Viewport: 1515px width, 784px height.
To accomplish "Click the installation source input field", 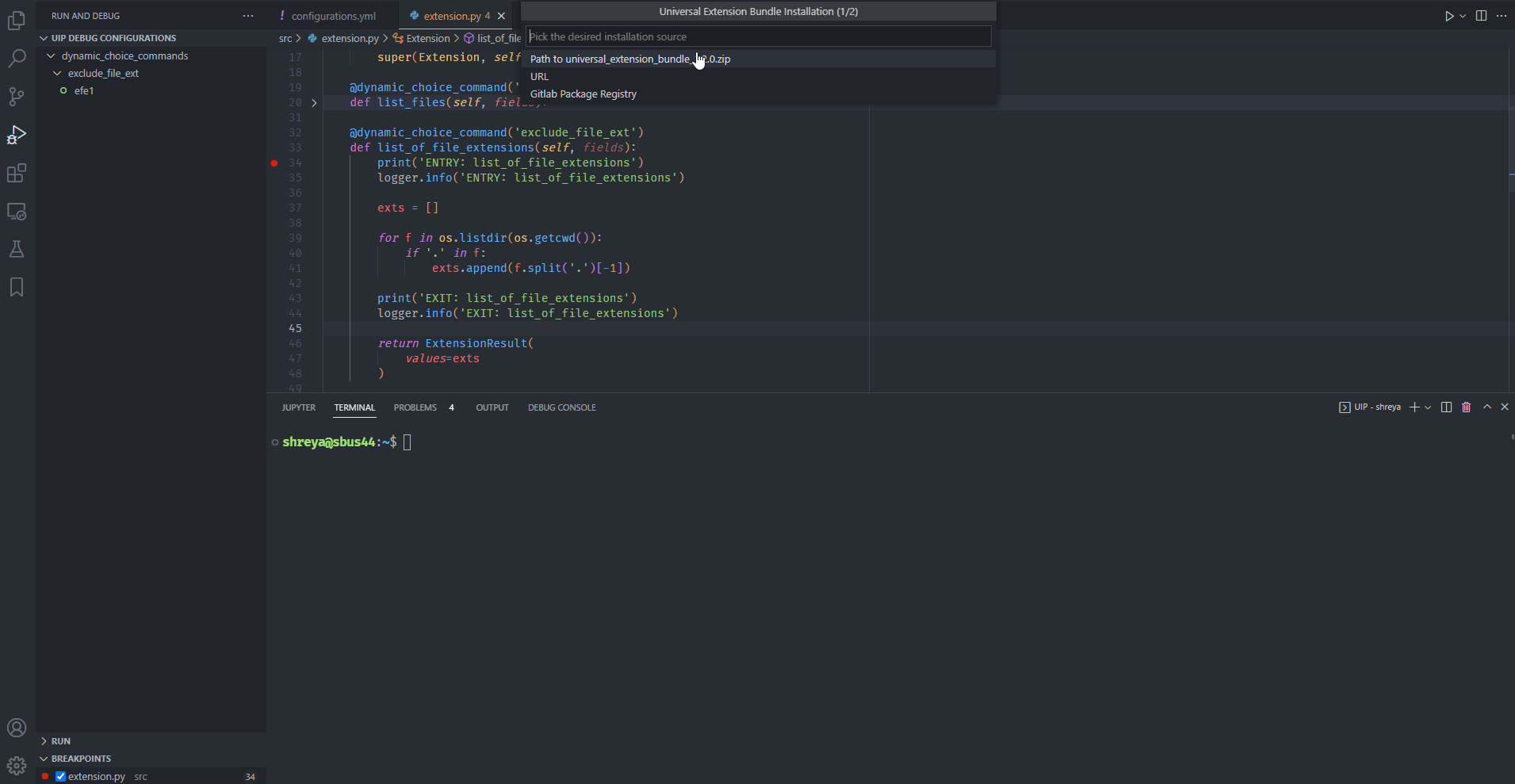I will coord(758,37).
